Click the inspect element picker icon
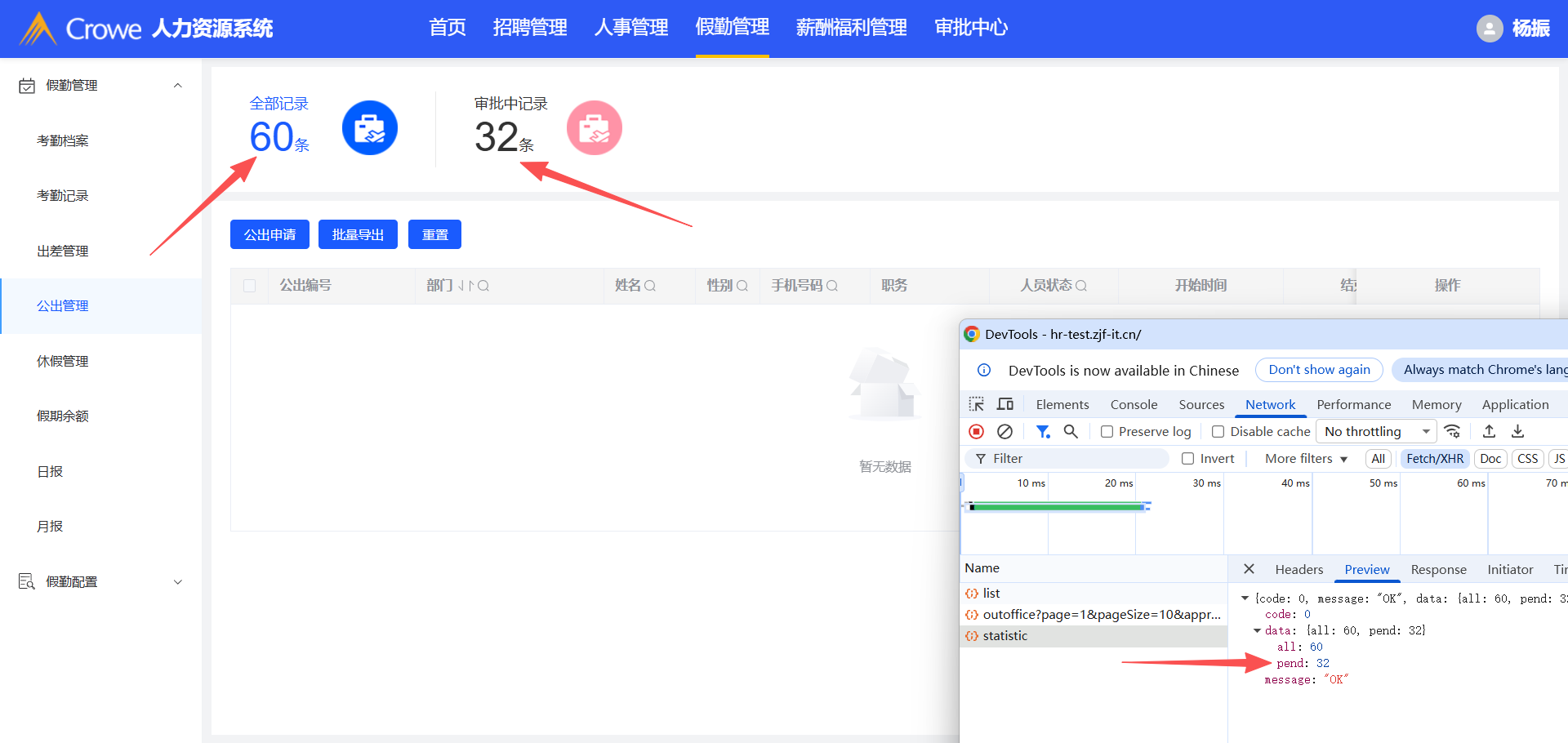1568x743 pixels. click(976, 404)
